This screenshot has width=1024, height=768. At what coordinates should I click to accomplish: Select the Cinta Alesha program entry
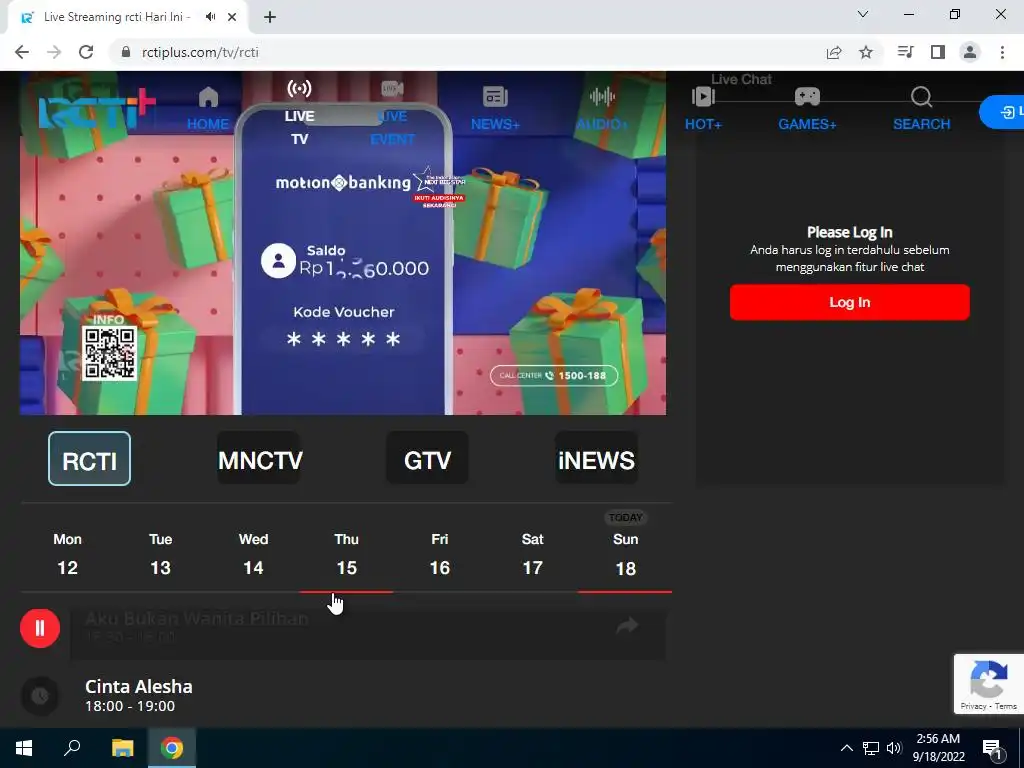click(x=368, y=696)
